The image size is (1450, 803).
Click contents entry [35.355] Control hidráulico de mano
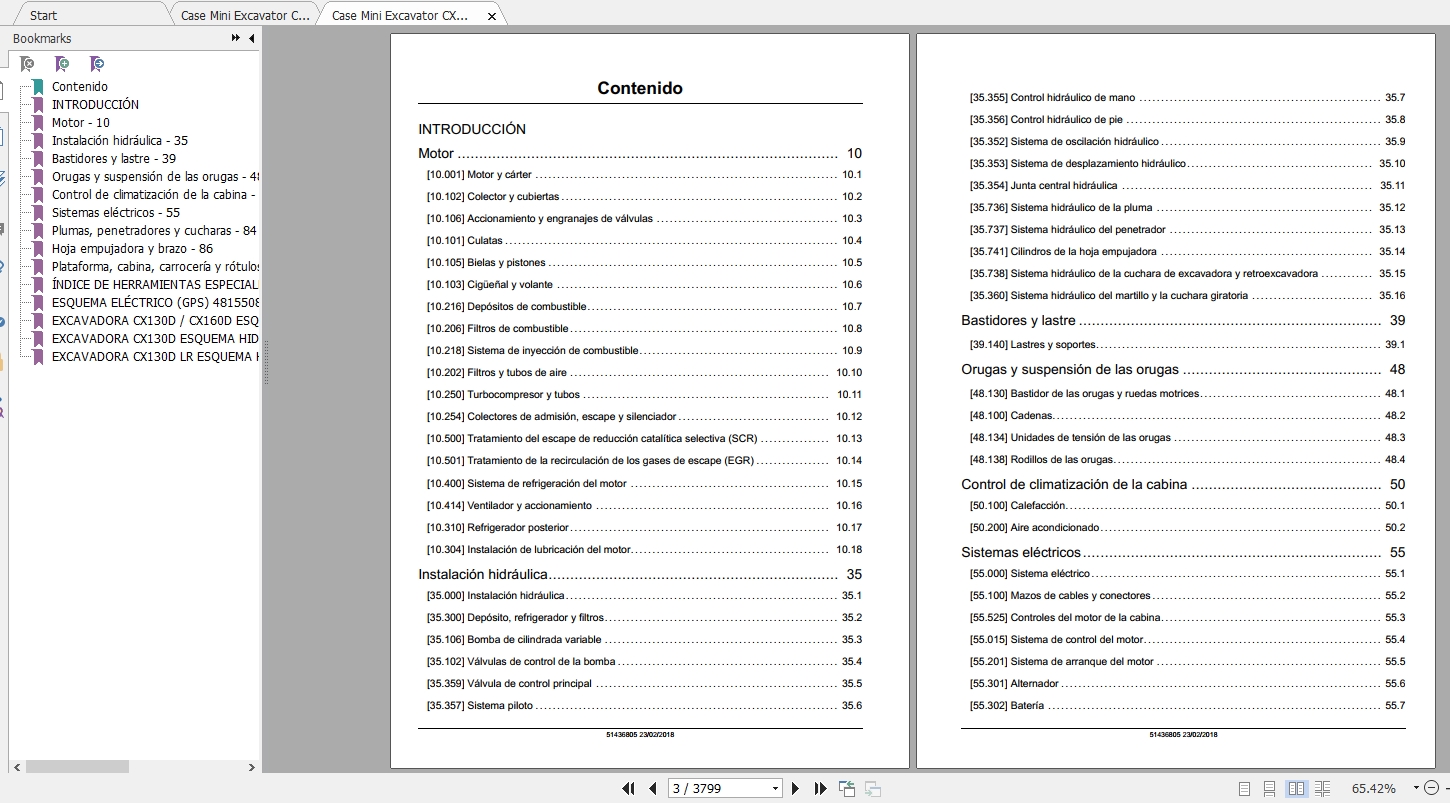[x=1187, y=98]
